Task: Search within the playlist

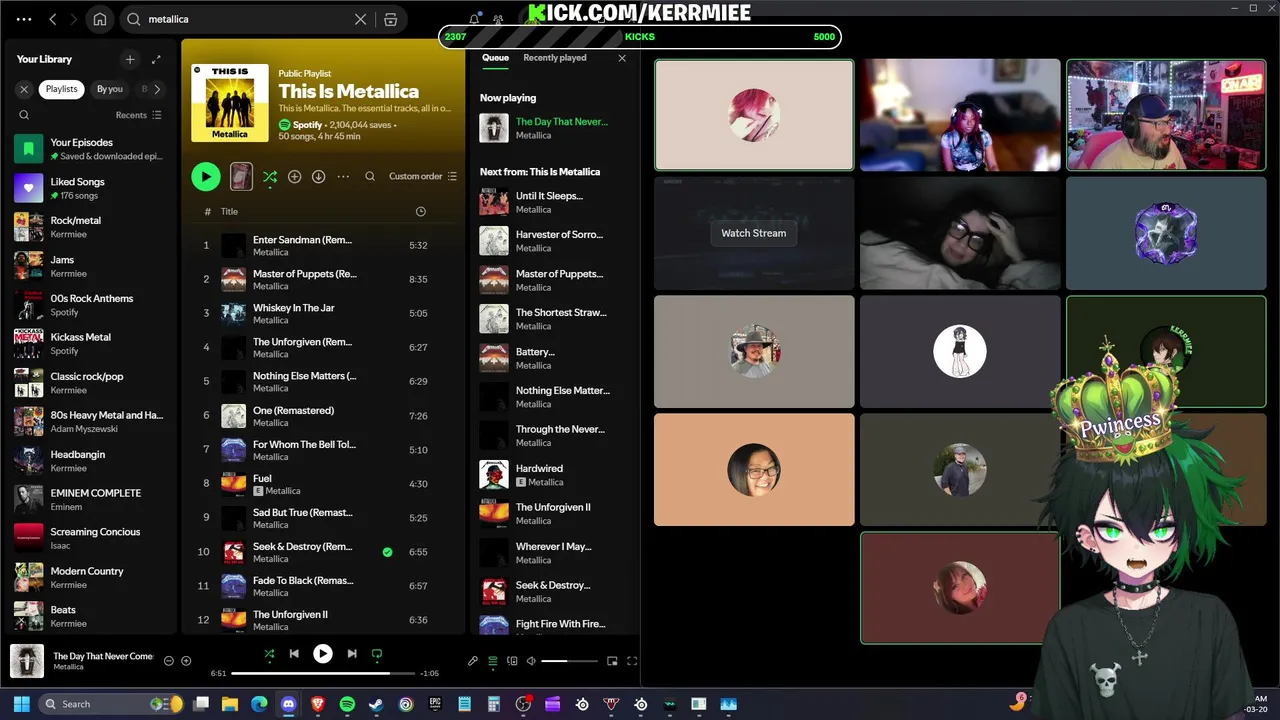Action: pyautogui.click(x=370, y=176)
